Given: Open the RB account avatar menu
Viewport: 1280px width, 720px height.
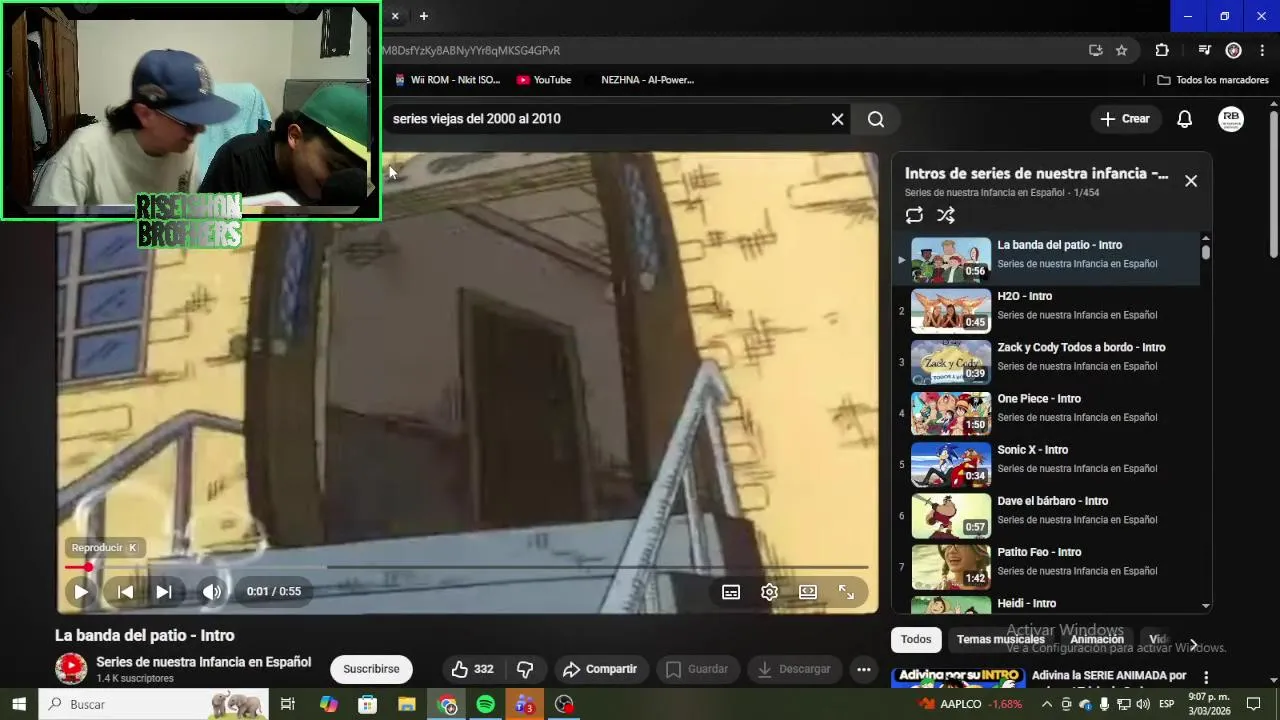Looking at the screenshot, I should [x=1231, y=119].
